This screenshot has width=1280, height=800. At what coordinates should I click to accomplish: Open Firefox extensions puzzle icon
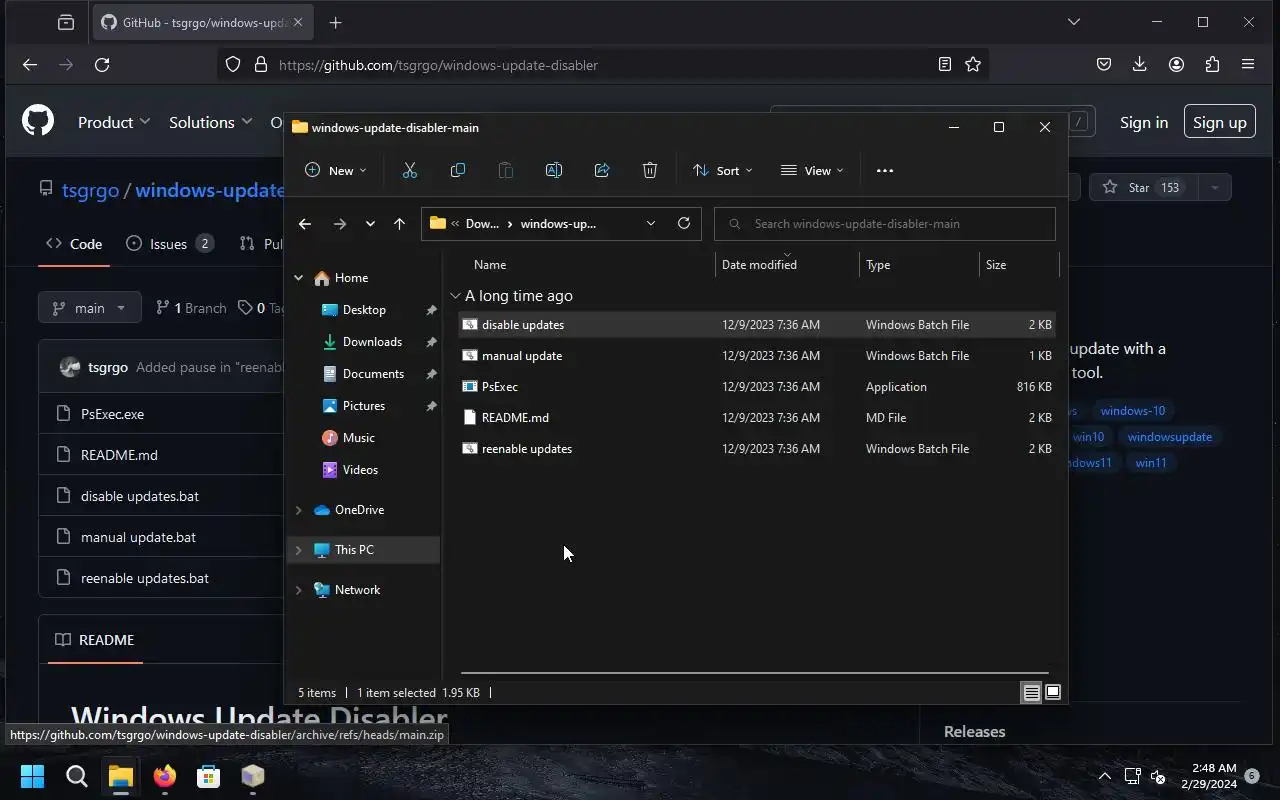1212,64
